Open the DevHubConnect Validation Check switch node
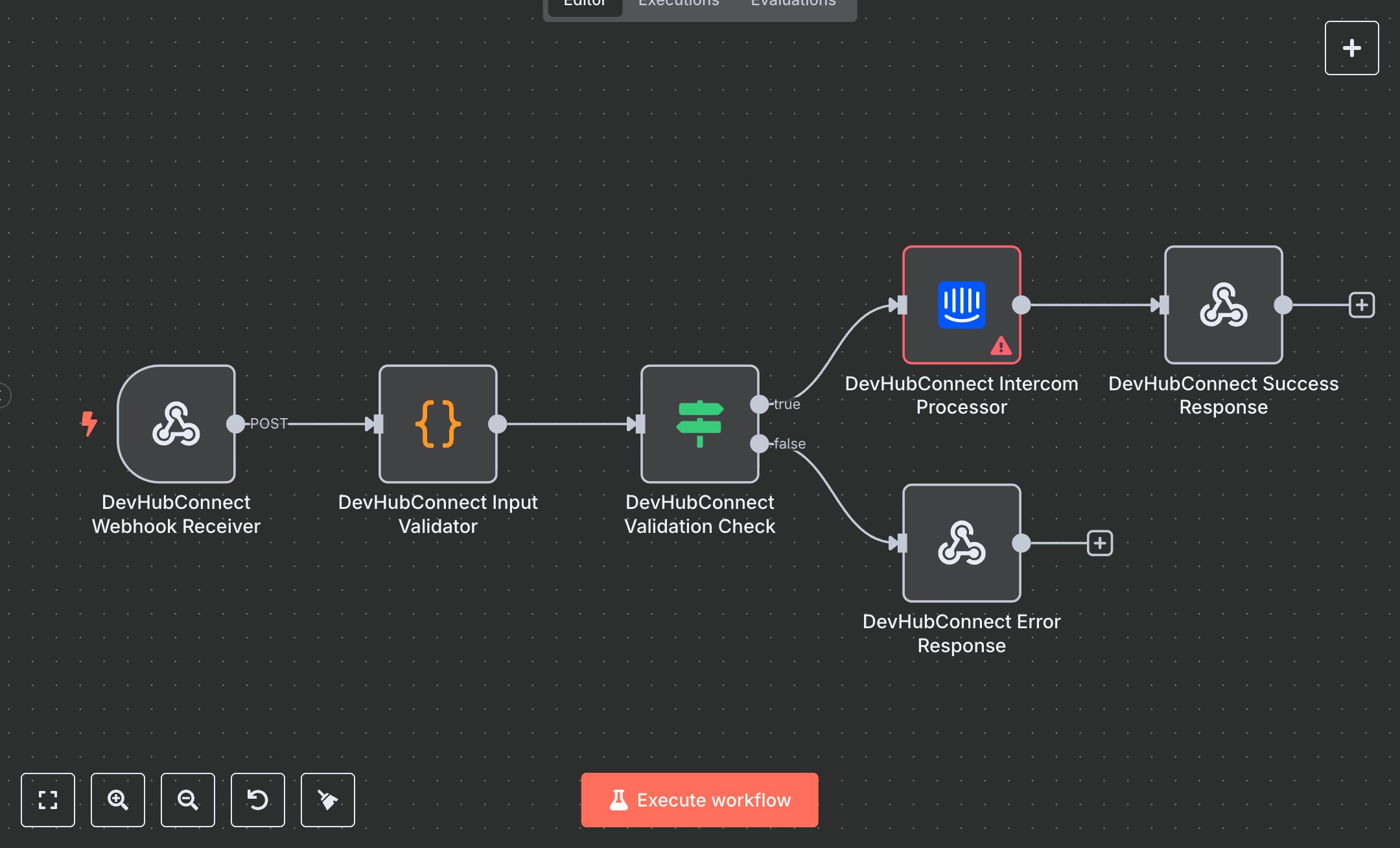Screen dimensions: 1400x848 [x=699, y=425]
